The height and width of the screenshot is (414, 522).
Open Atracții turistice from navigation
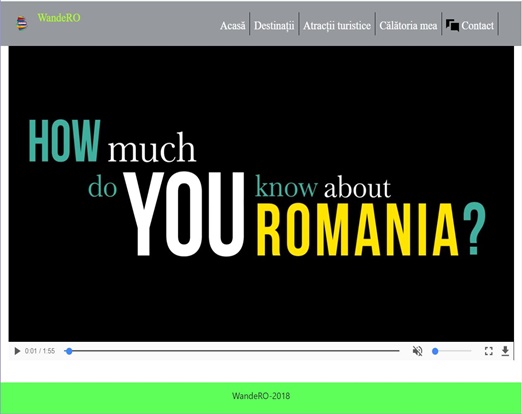click(337, 26)
